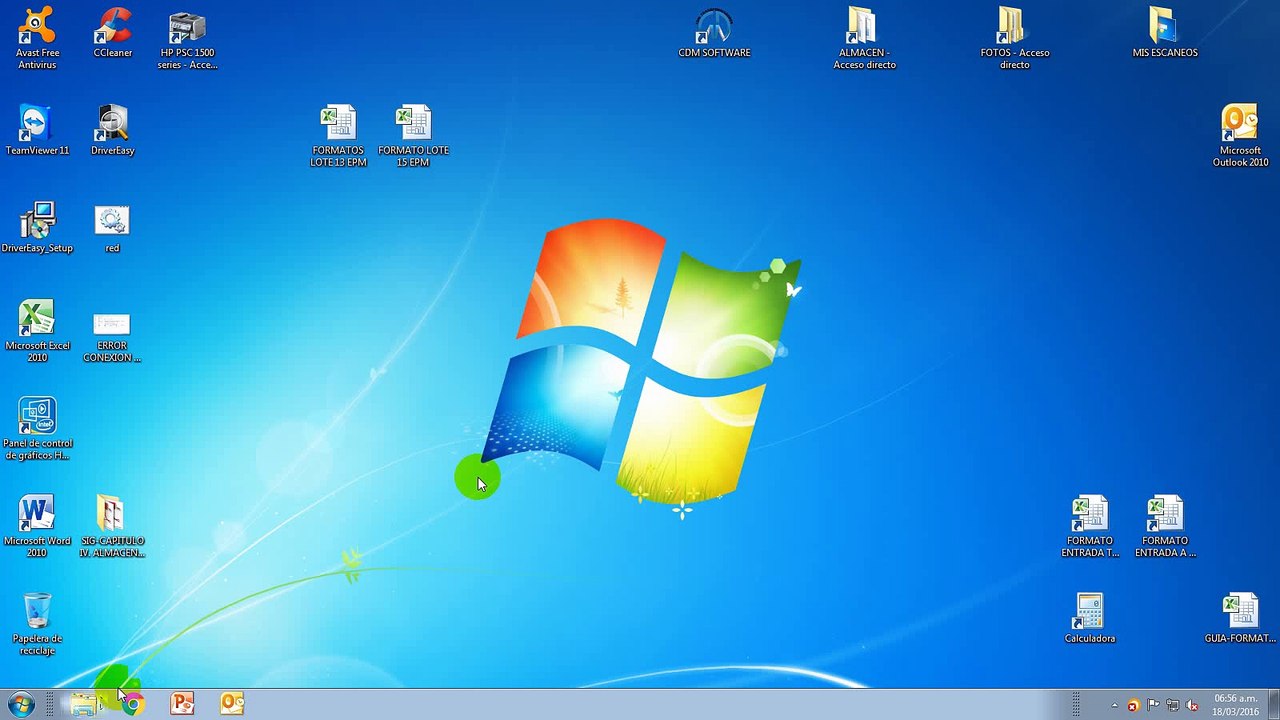1280x720 pixels.
Task: Select the SIG CAPITULO IV ALMACEN archive icon
Action: [x=112, y=526]
